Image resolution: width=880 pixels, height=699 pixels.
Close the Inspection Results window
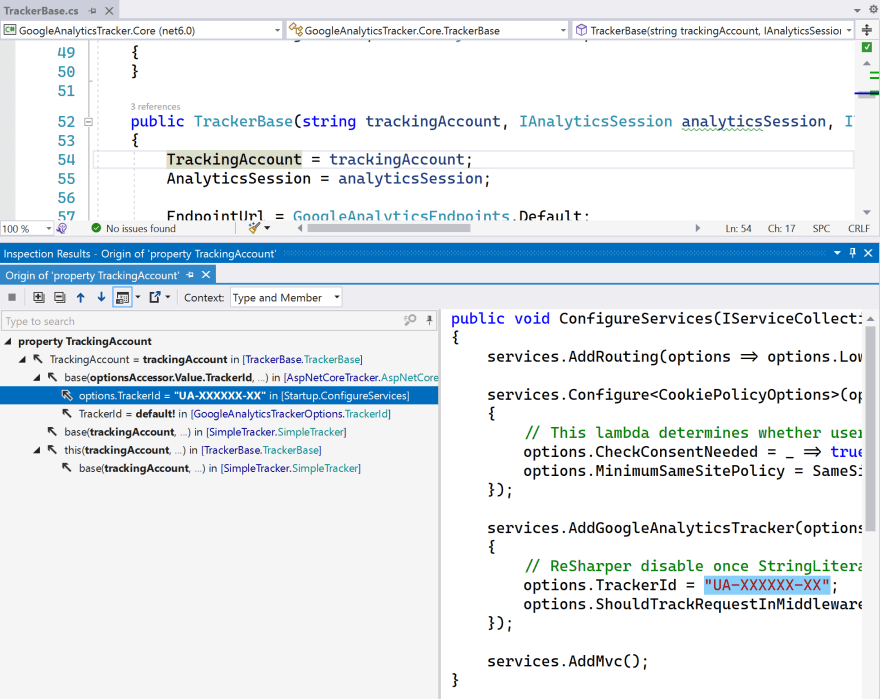point(868,253)
